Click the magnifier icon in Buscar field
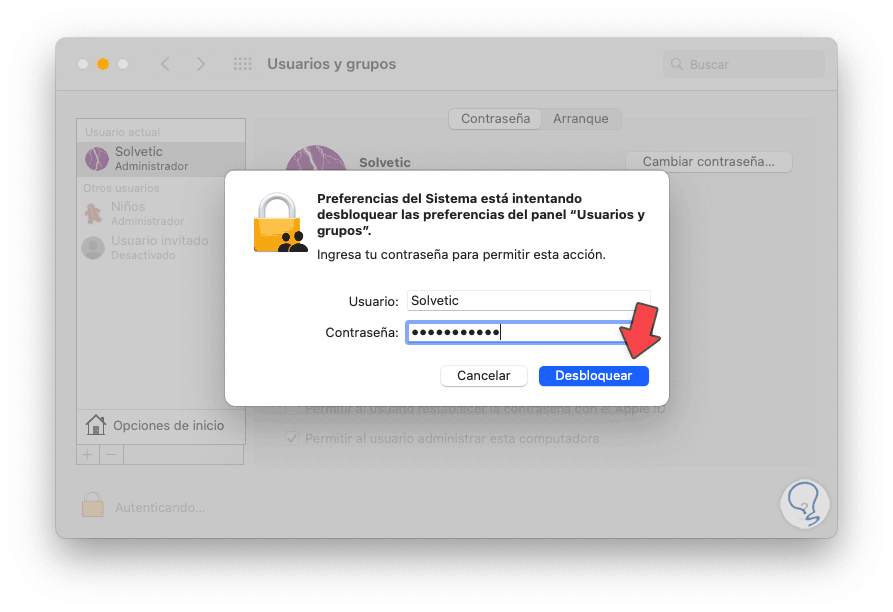Image resolution: width=893 pixels, height=612 pixels. (677, 64)
